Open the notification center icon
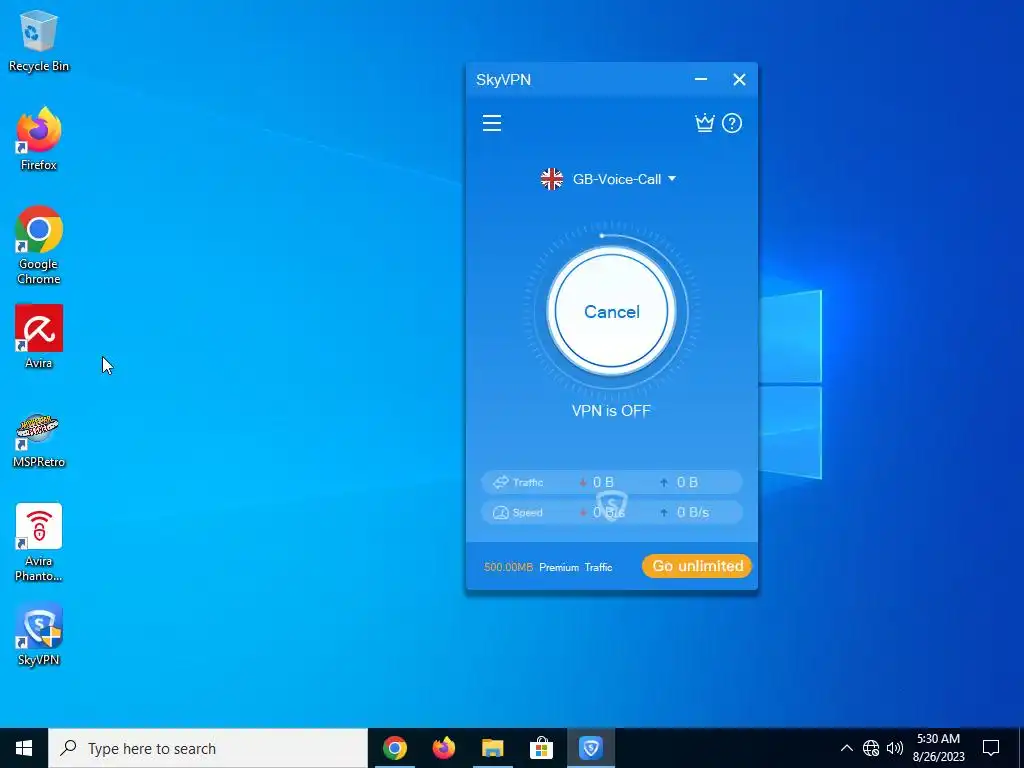This screenshot has width=1024, height=768. coord(991,748)
